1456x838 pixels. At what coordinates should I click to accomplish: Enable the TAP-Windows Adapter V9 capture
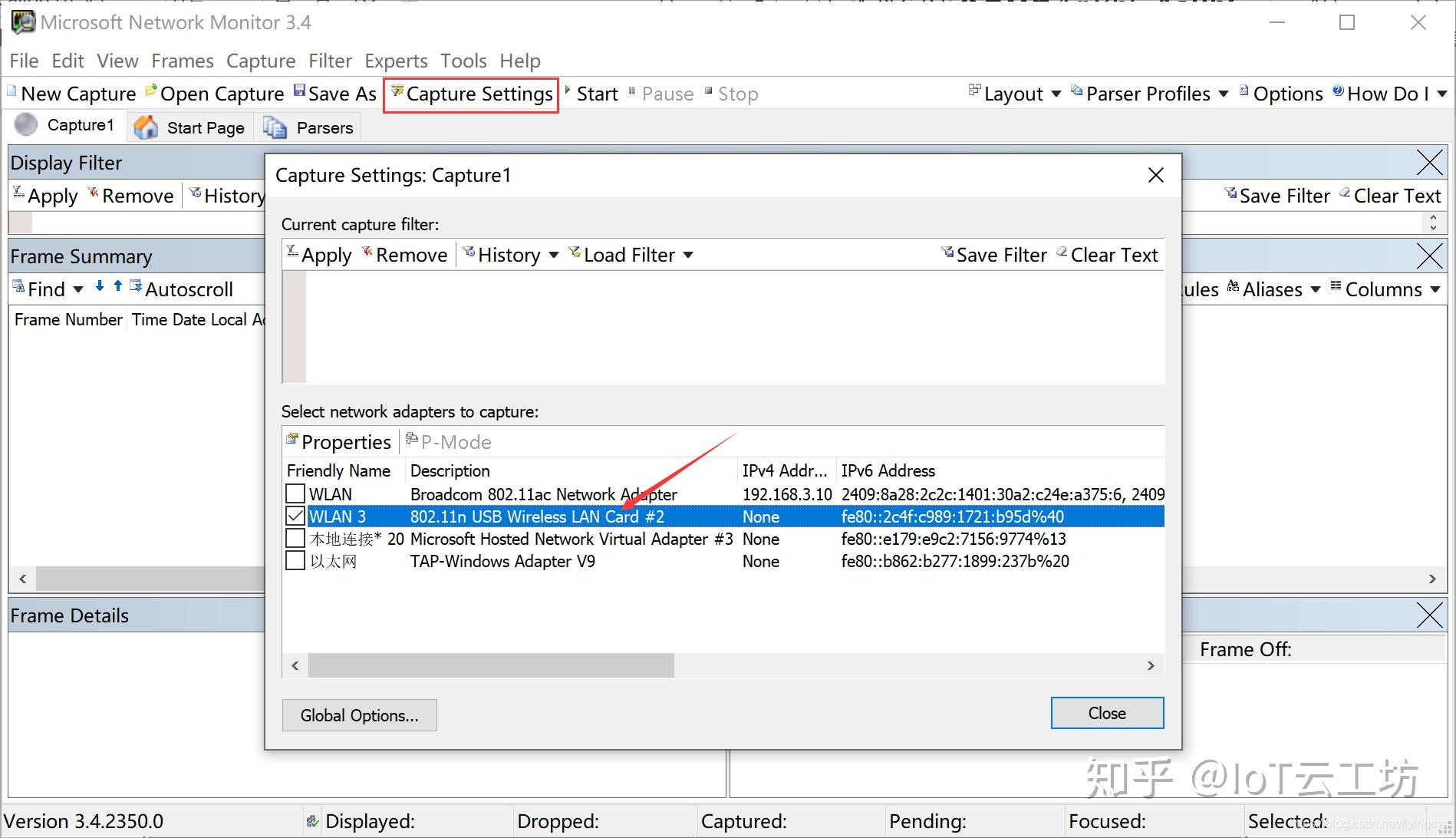(295, 560)
